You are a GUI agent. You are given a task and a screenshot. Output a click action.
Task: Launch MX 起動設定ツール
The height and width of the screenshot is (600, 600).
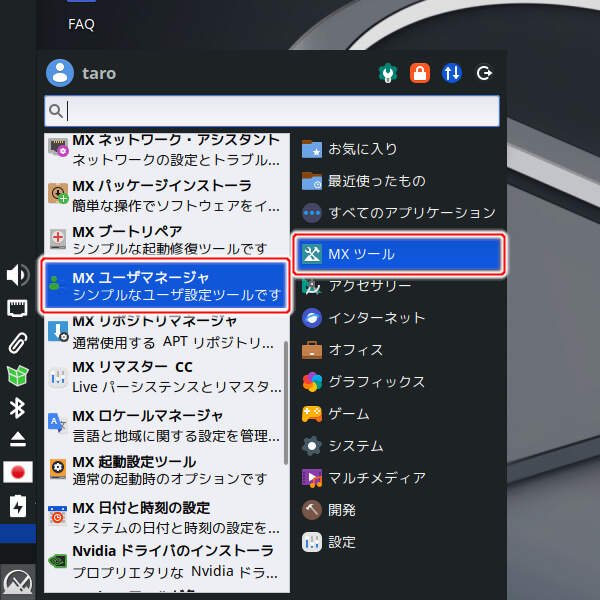tap(167, 470)
